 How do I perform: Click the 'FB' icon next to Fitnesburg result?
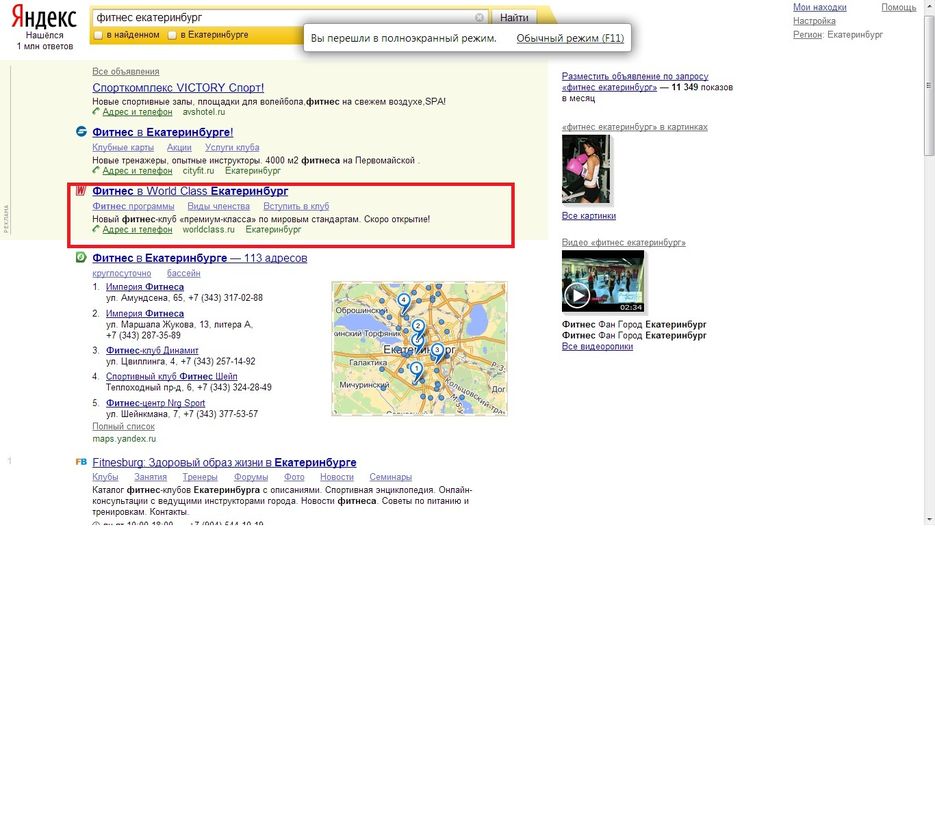click(x=80, y=463)
